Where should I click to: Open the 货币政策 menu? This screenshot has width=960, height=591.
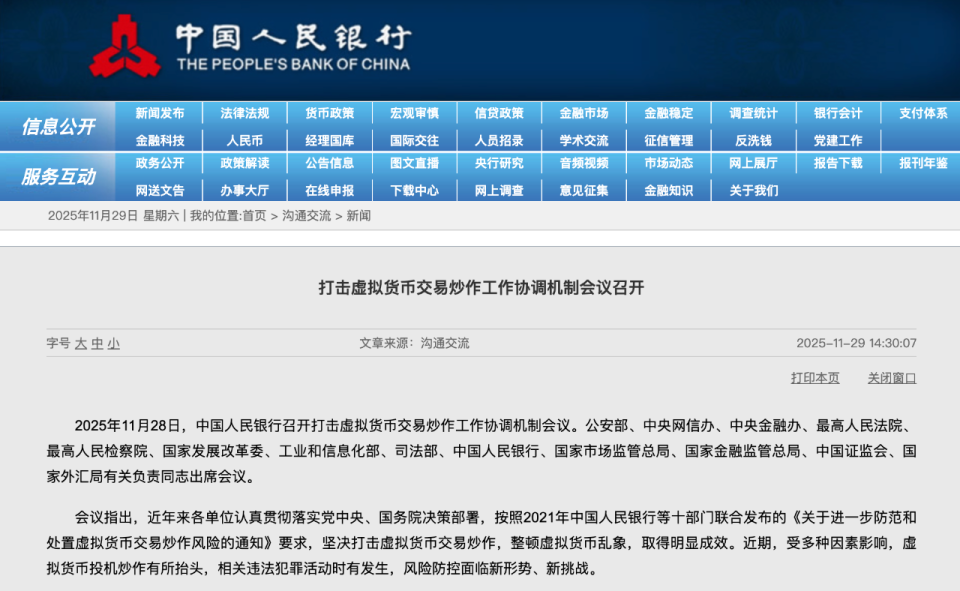point(329,112)
